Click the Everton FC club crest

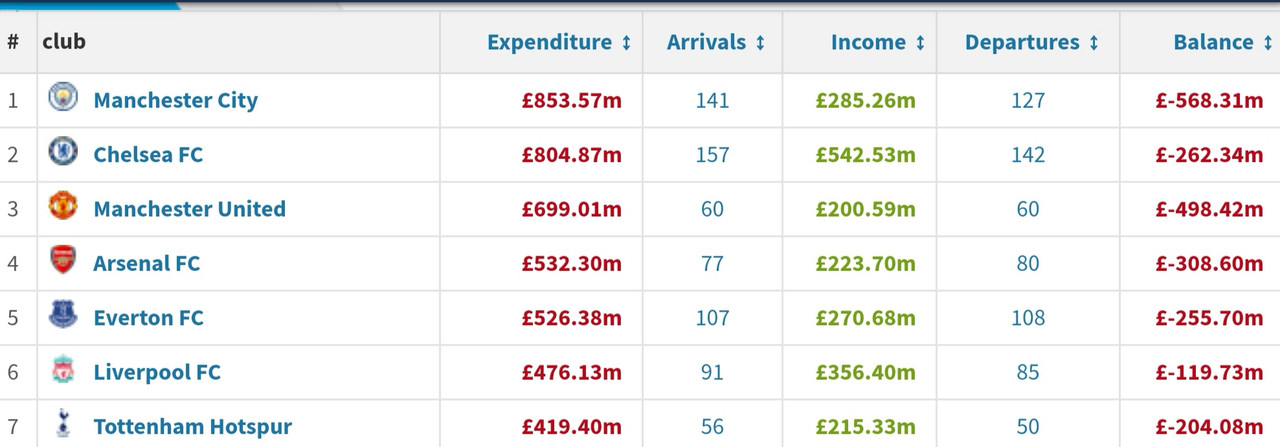63,316
